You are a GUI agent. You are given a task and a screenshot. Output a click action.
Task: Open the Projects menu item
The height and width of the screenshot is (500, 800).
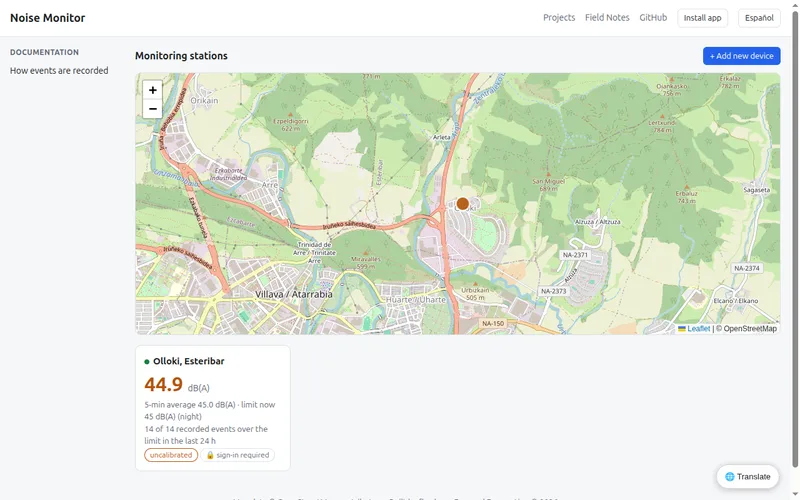(x=559, y=17)
